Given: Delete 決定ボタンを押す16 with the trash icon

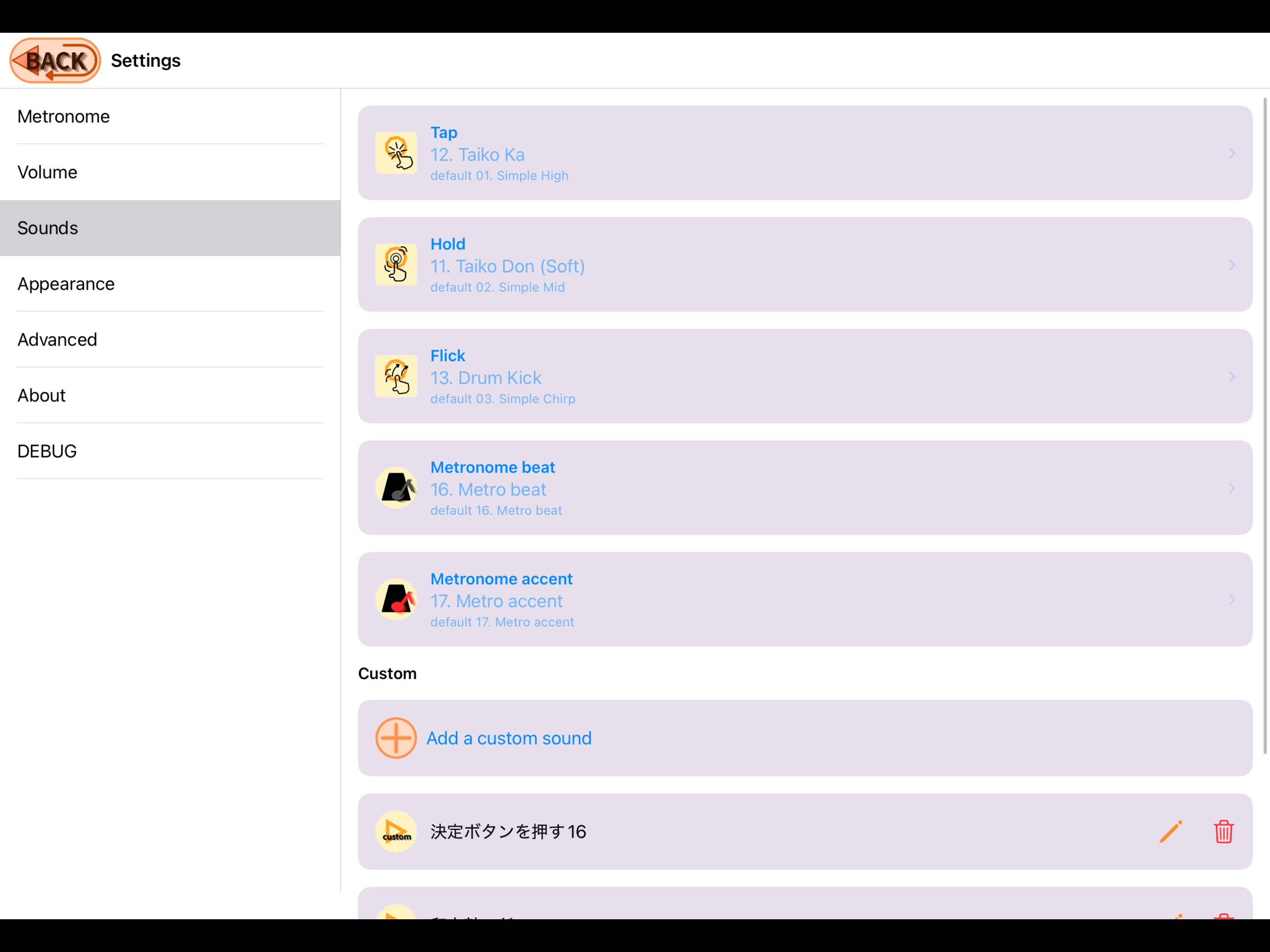Looking at the screenshot, I should [1223, 832].
